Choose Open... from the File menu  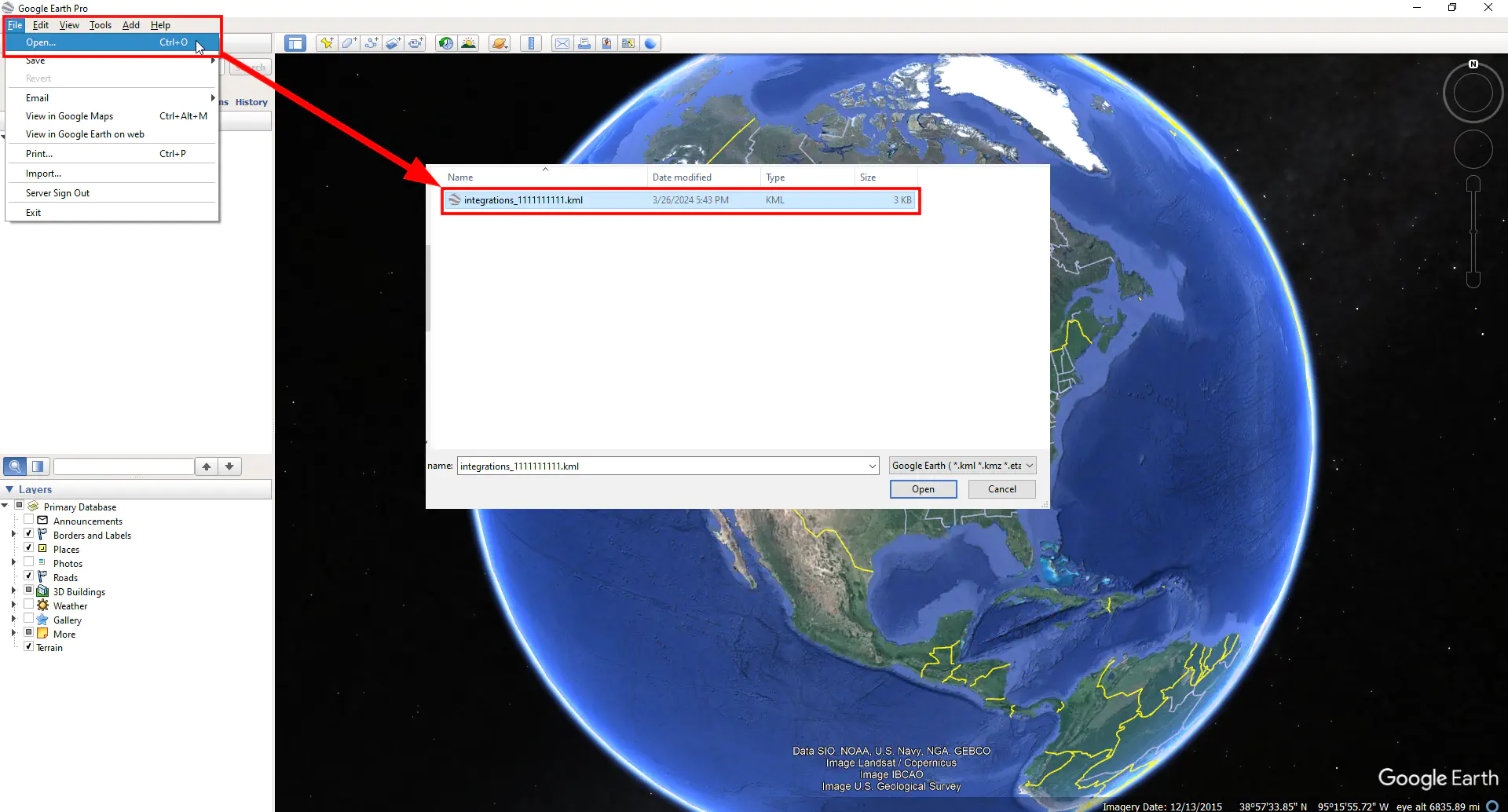tap(112, 42)
